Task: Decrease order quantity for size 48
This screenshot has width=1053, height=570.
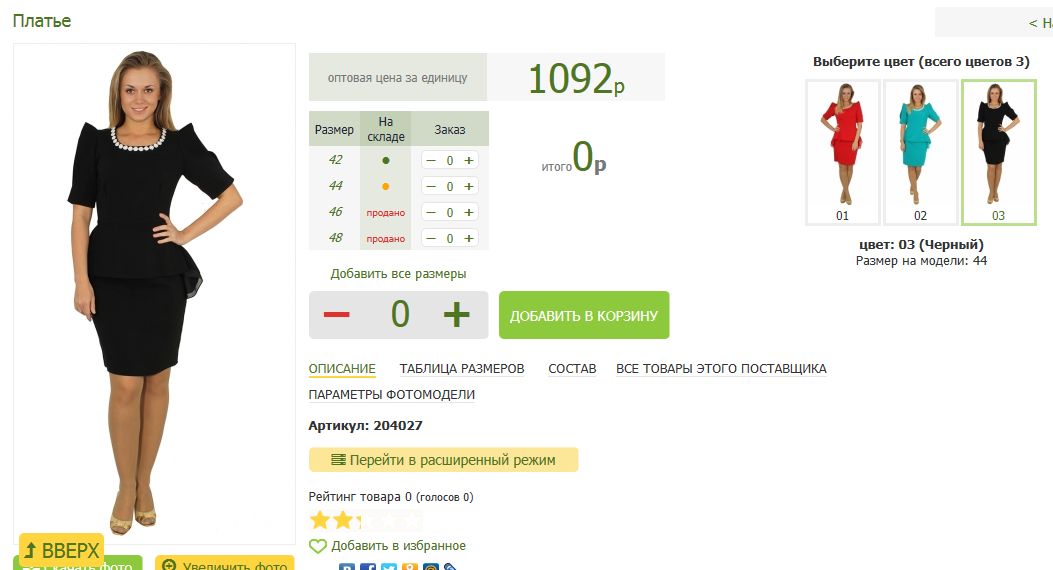Action: (x=431, y=238)
